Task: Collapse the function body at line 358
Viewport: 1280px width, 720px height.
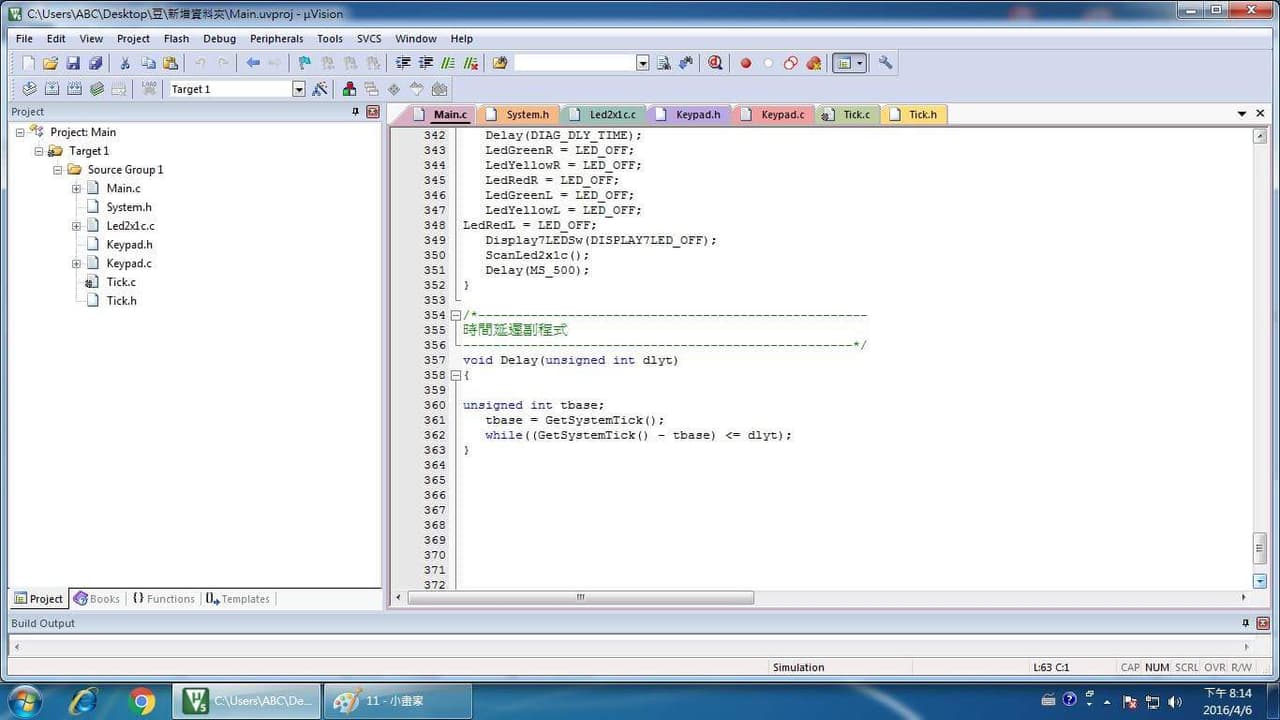Action: 456,375
